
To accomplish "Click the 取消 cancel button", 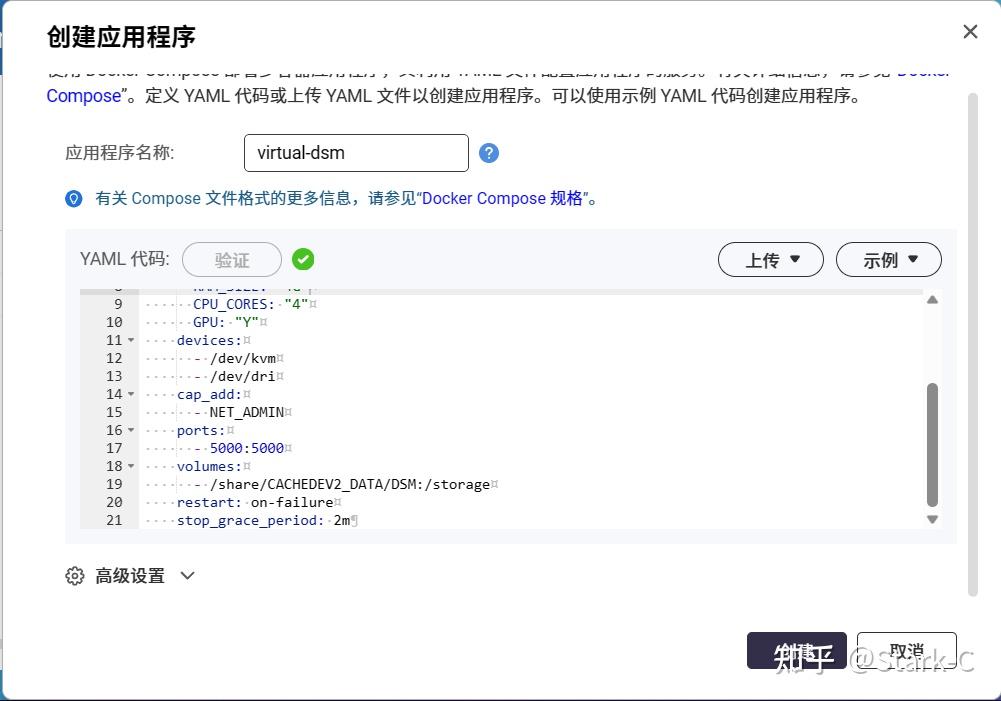I will pos(906,650).
